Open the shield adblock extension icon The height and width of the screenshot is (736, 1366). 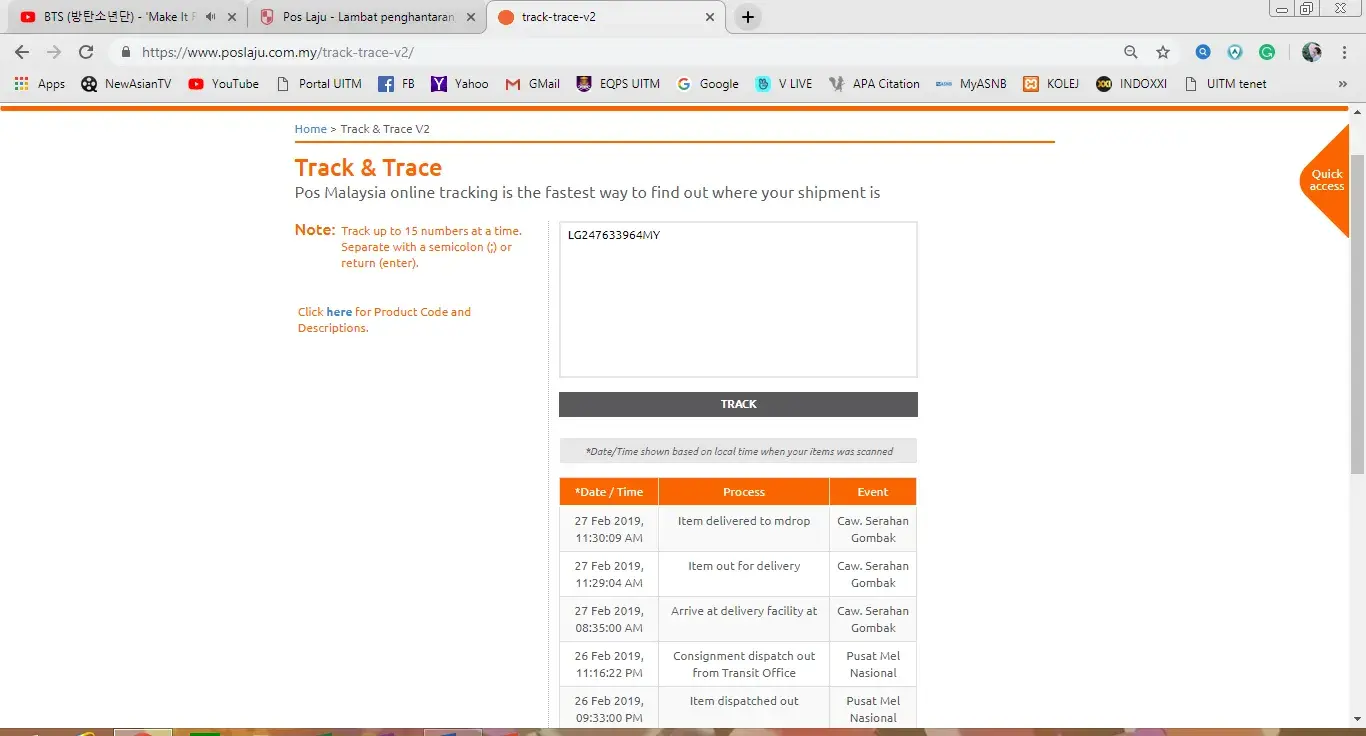(1235, 52)
